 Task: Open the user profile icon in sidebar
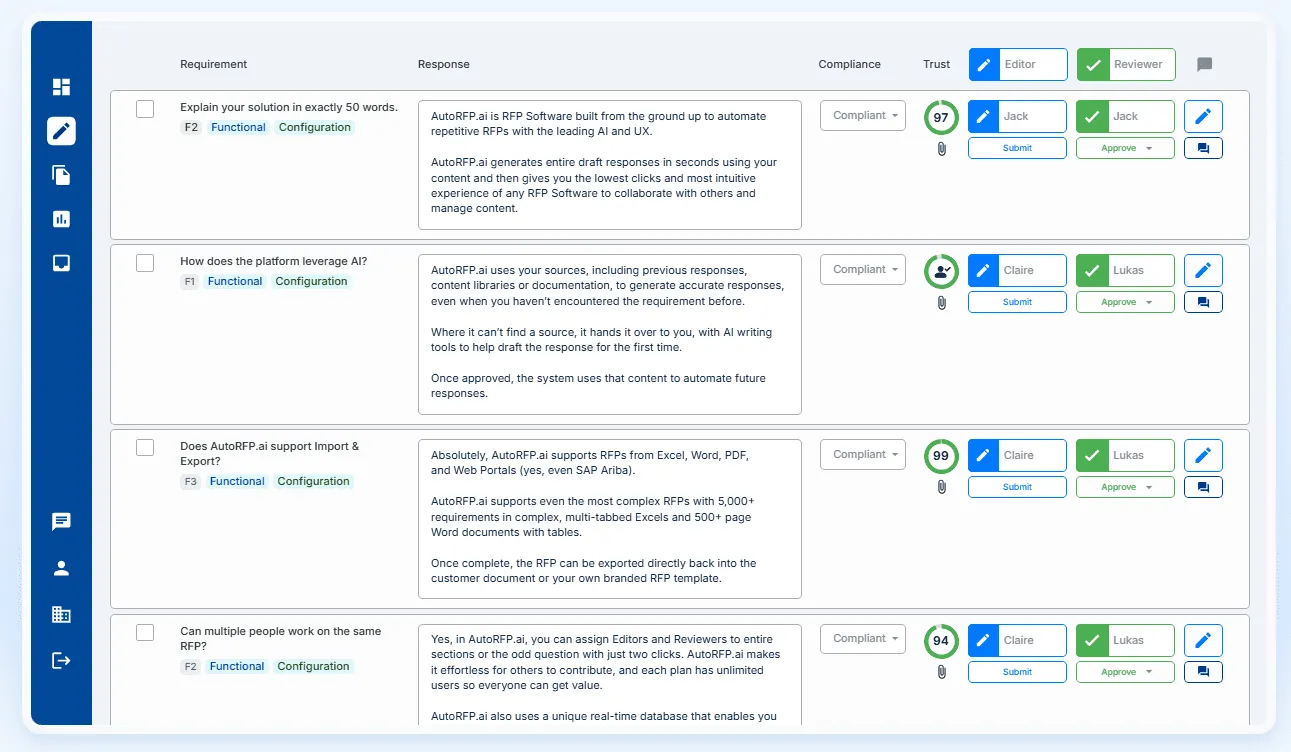point(61,568)
